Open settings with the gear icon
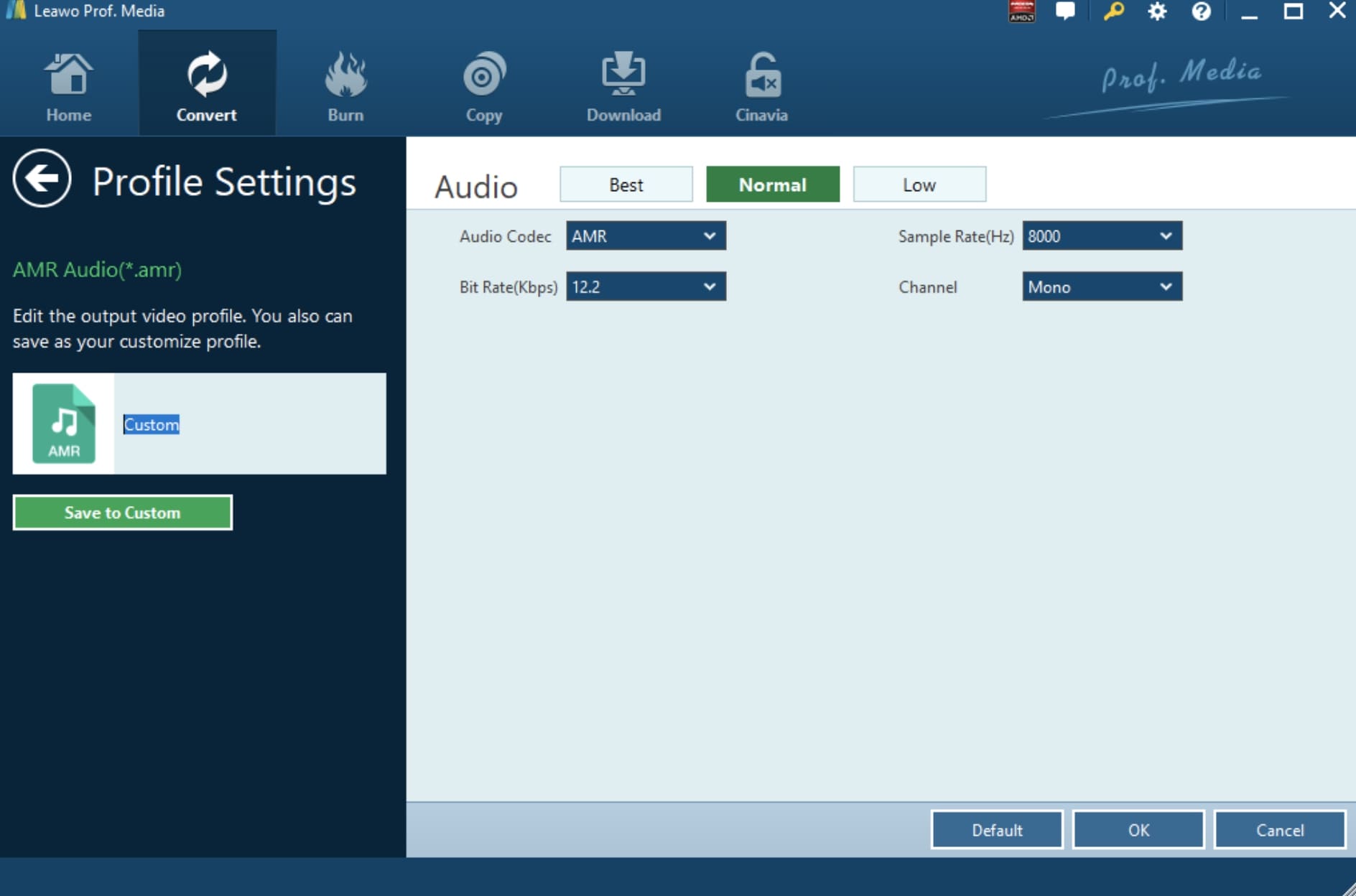Image resolution: width=1356 pixels, height=896 pixels. (x=1157, y=11)
